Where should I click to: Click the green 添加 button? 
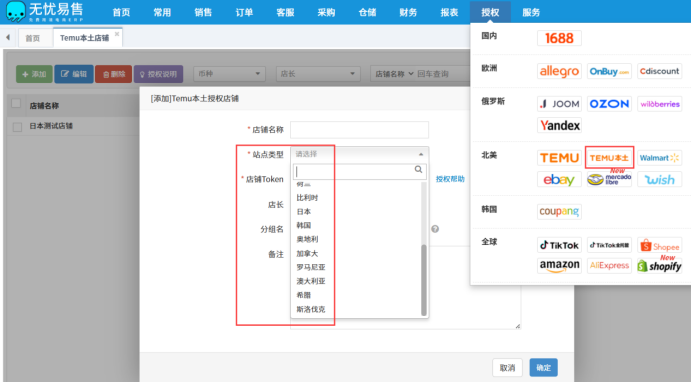34,74
